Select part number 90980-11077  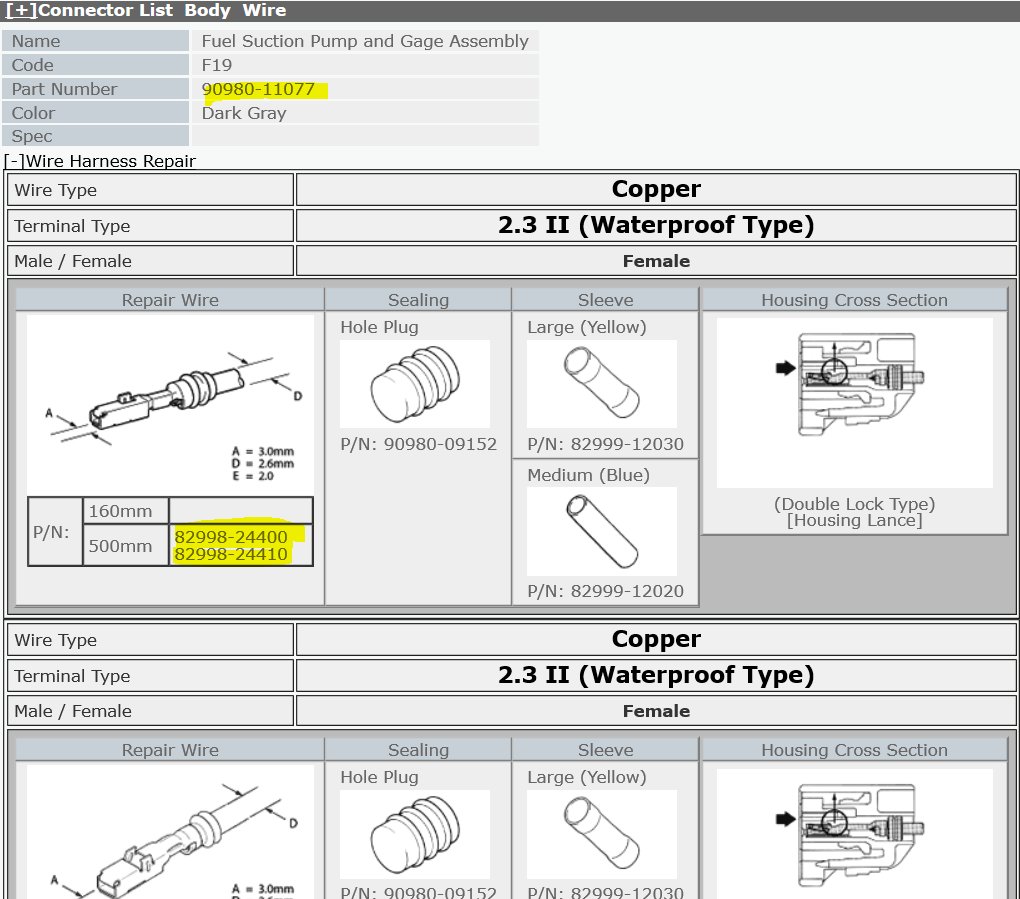tap(258, 89)
